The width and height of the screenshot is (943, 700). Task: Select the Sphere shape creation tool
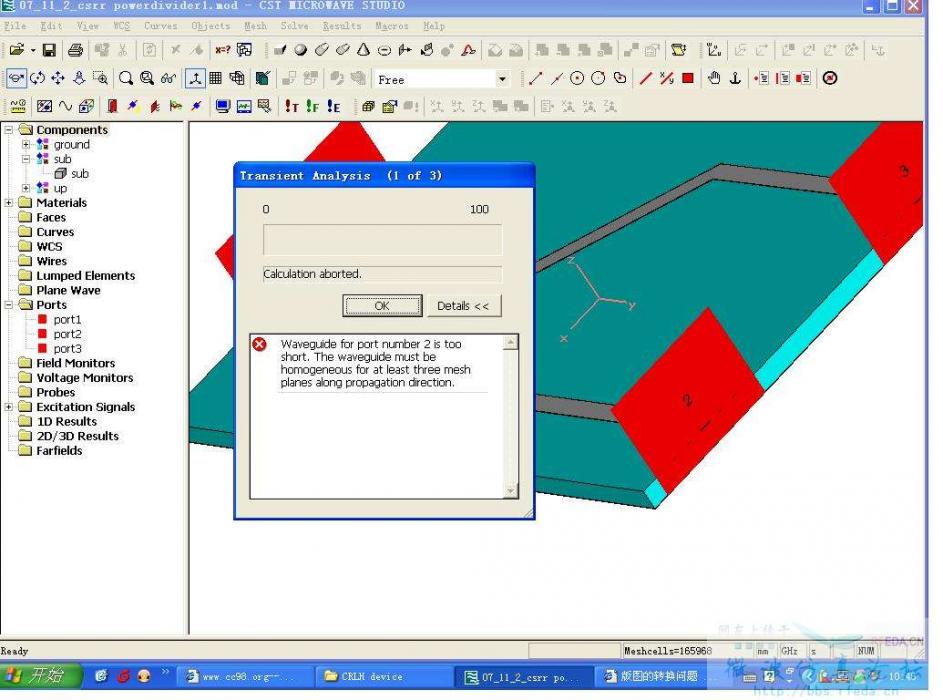[x=301, y=50]
